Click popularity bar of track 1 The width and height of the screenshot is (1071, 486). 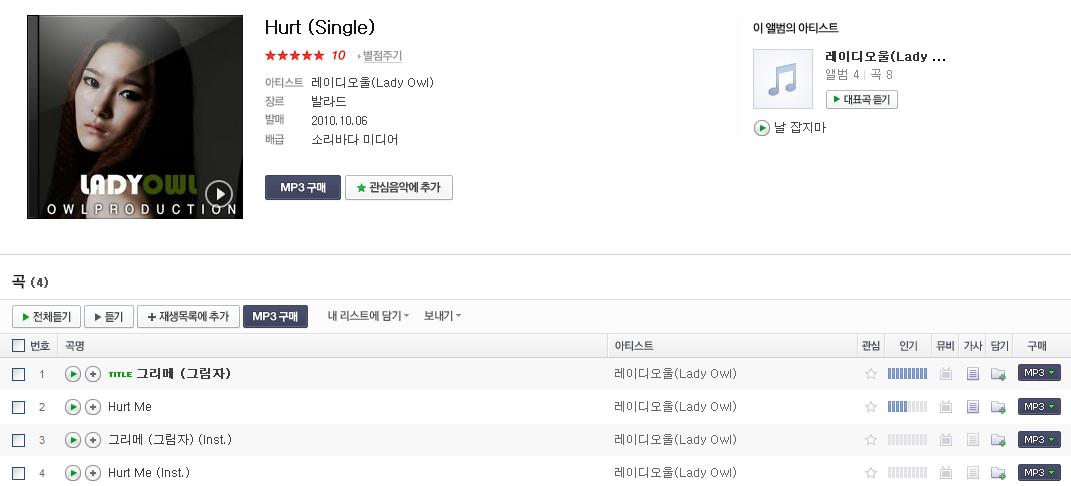[907, 373]
